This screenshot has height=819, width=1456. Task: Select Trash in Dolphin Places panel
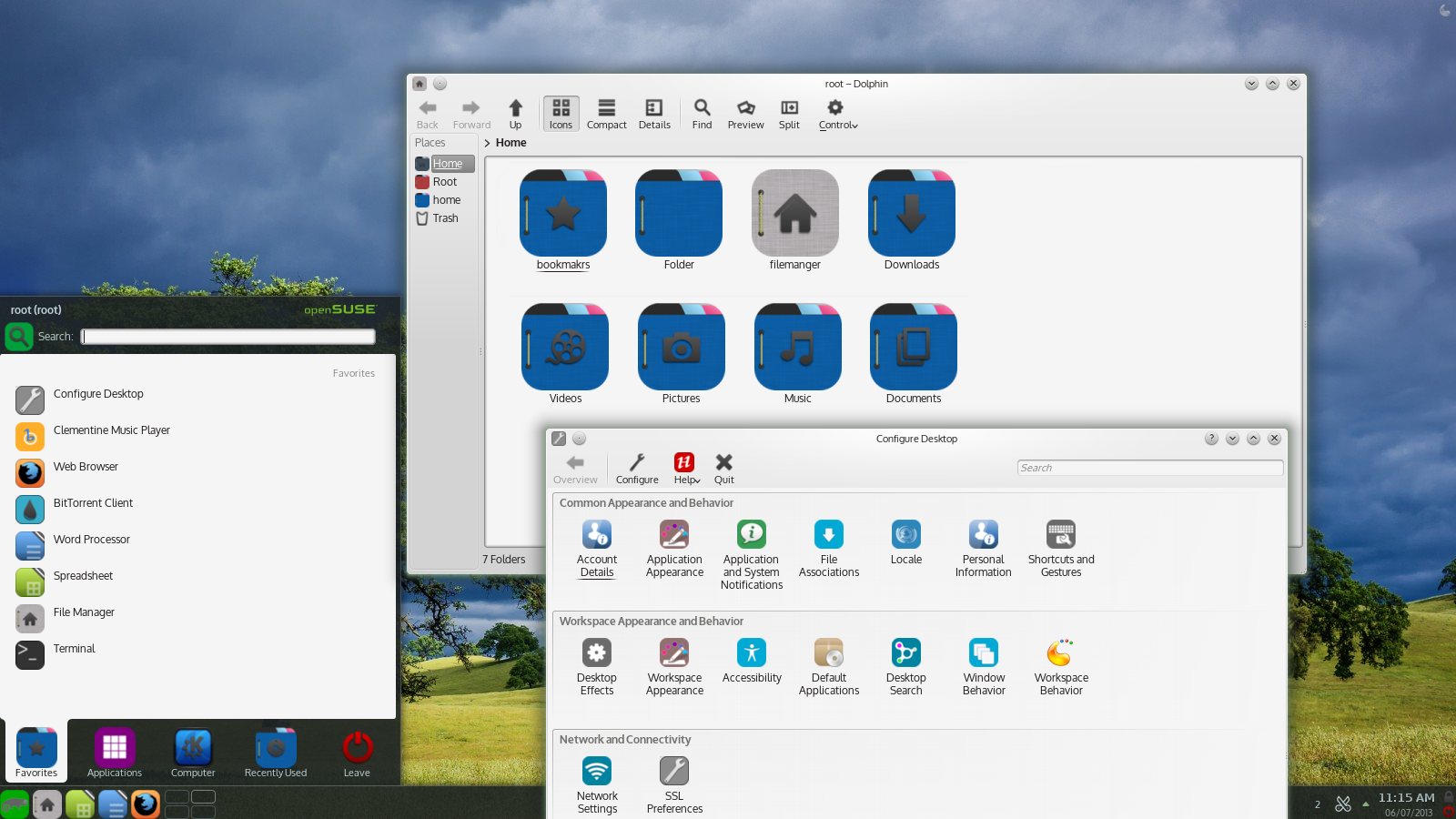[444, 218]
